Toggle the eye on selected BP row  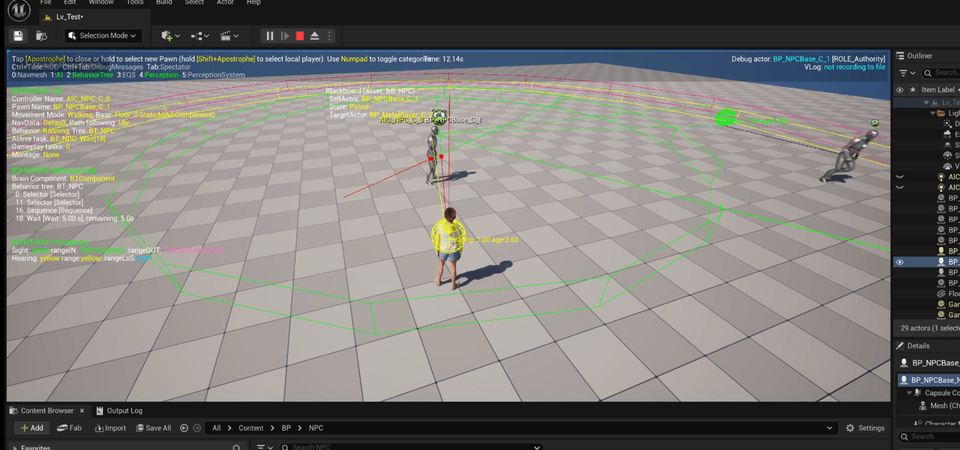[899, 261]
